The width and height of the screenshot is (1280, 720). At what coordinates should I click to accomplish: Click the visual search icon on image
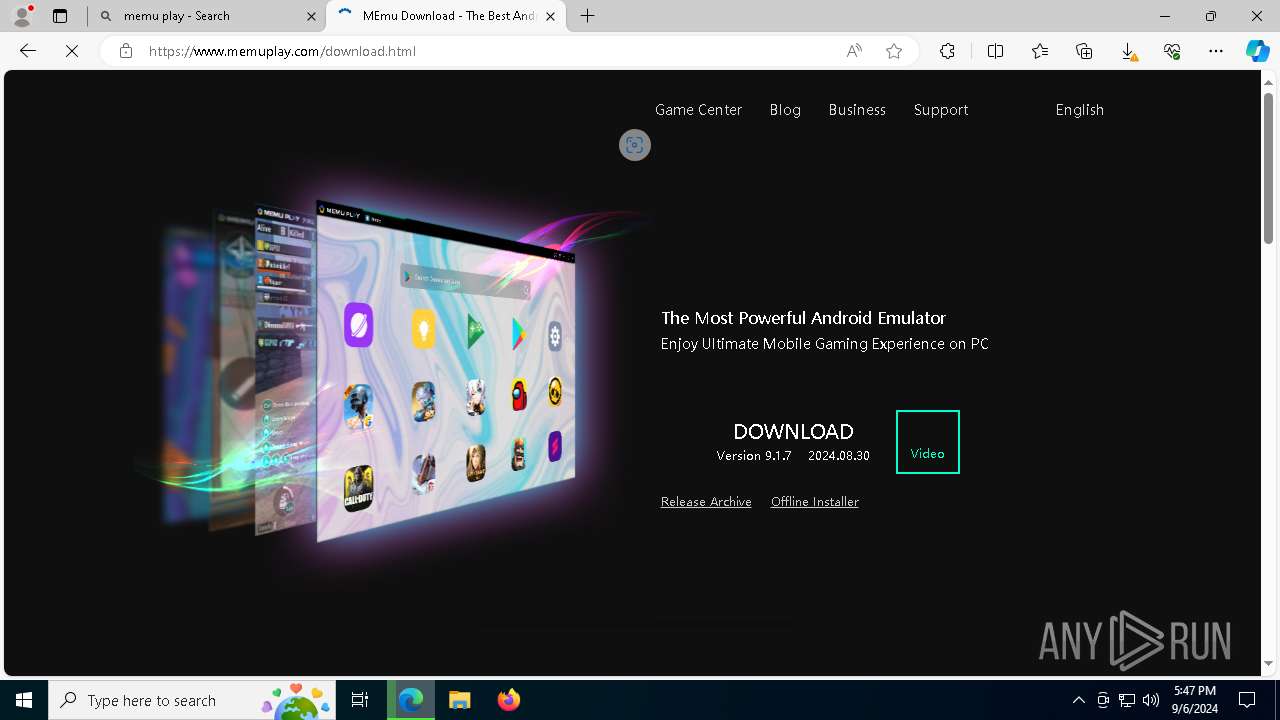[635, 145]
